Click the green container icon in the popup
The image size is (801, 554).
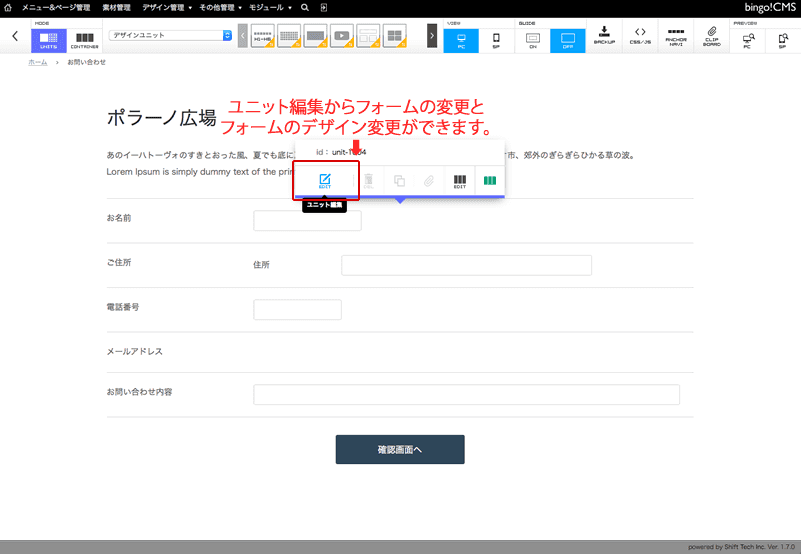(490, 180)
